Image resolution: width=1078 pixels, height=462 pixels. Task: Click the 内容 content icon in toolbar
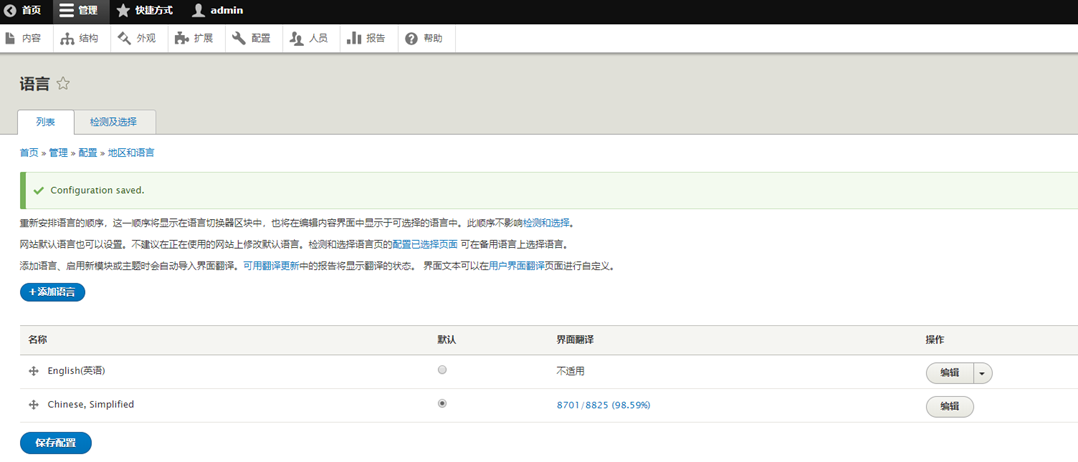[x=11, y=38]
